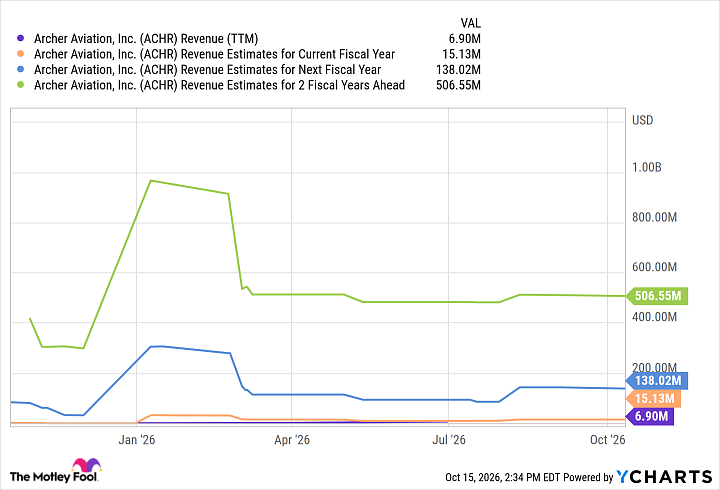This screenshot has width=720, height=490.
Task: Select the Archer Aviation Revenue (TTM) legend label
Action: (x=146, y=39)
